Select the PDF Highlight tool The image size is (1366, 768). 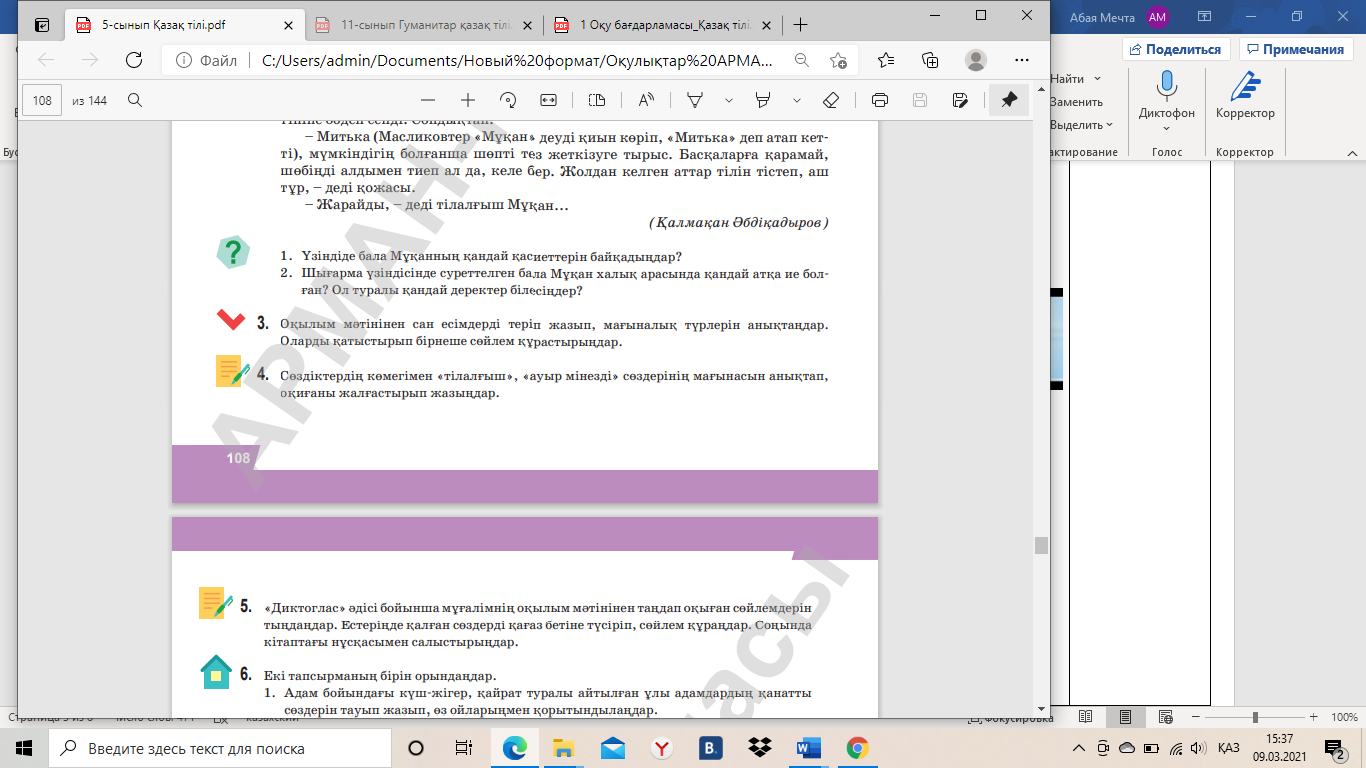(x=763, y=100)
